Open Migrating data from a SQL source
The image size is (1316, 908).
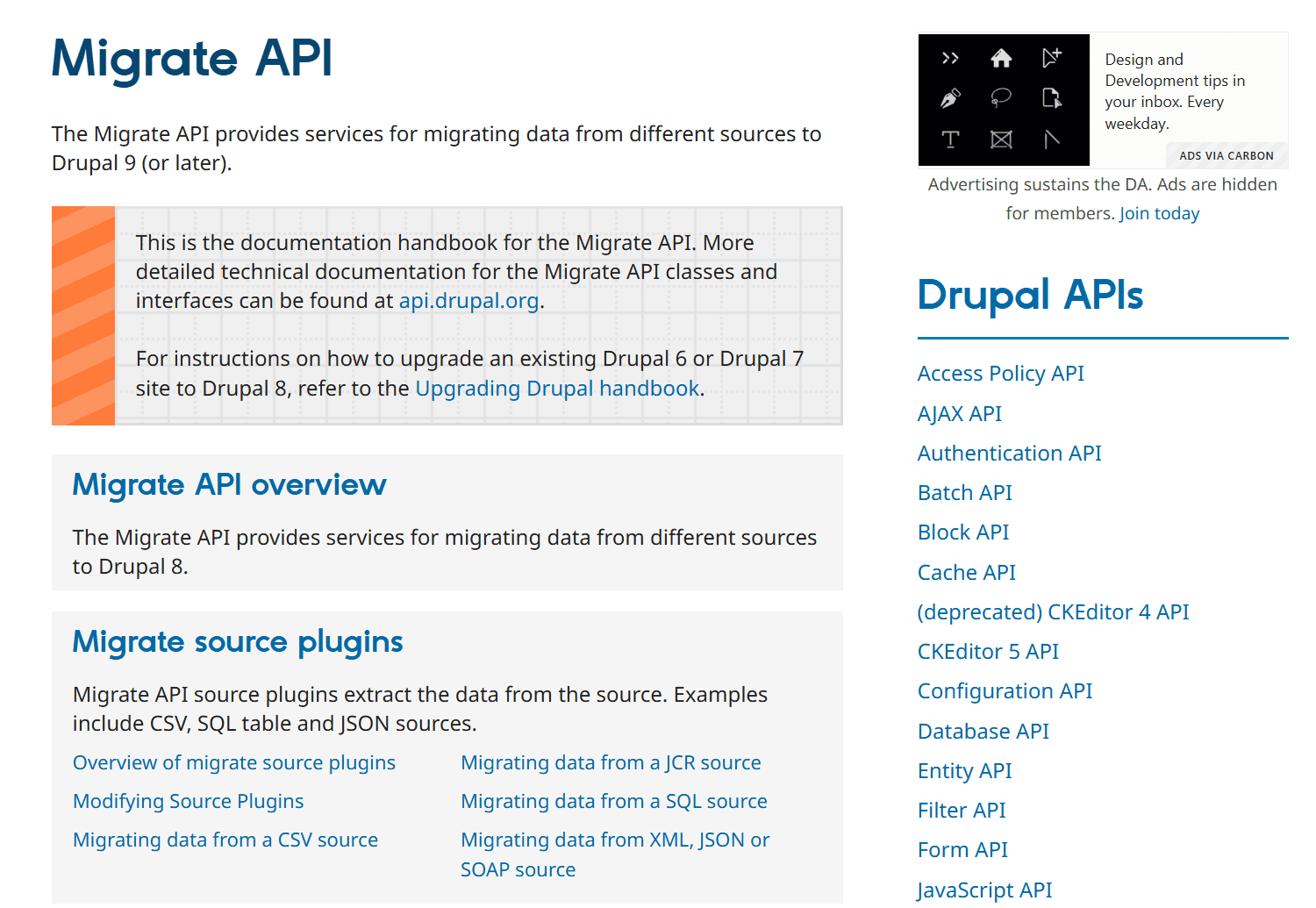(x=614, y=802)
